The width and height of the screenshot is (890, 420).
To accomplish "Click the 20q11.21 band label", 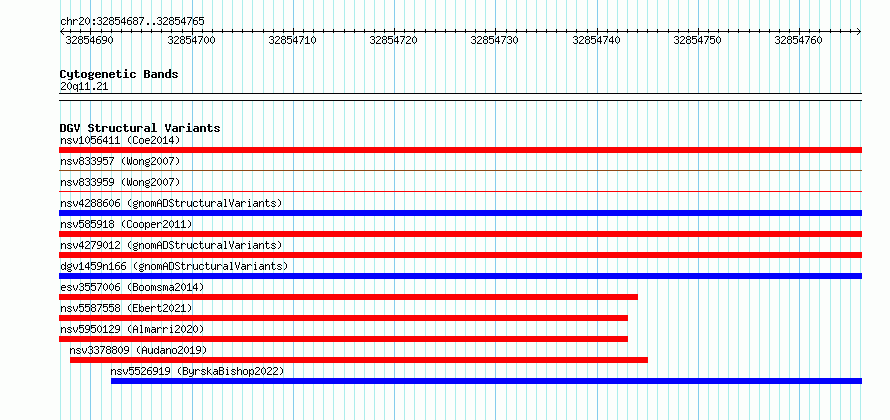I will tap(83, 87).
